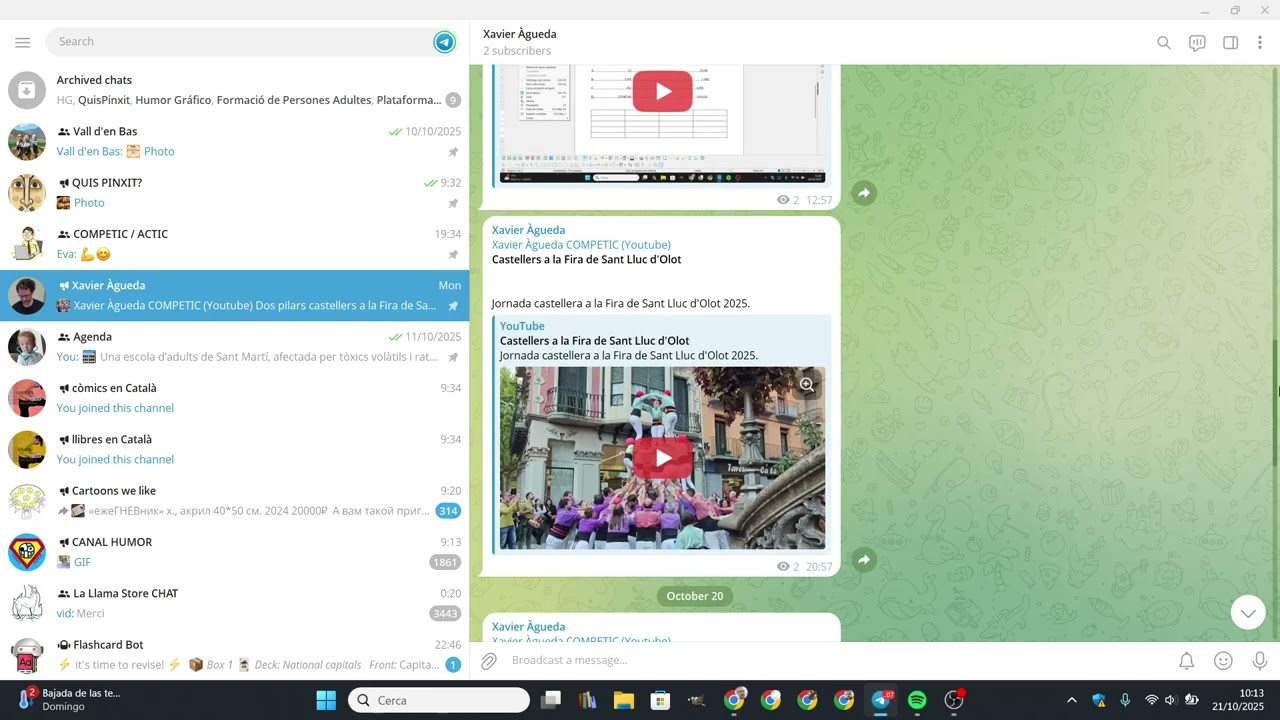The width and height of the screenshot is (1280, 720).
Task: Click the 1861 unread badge on CANAL HUMOR
Action: pos(445,562)
